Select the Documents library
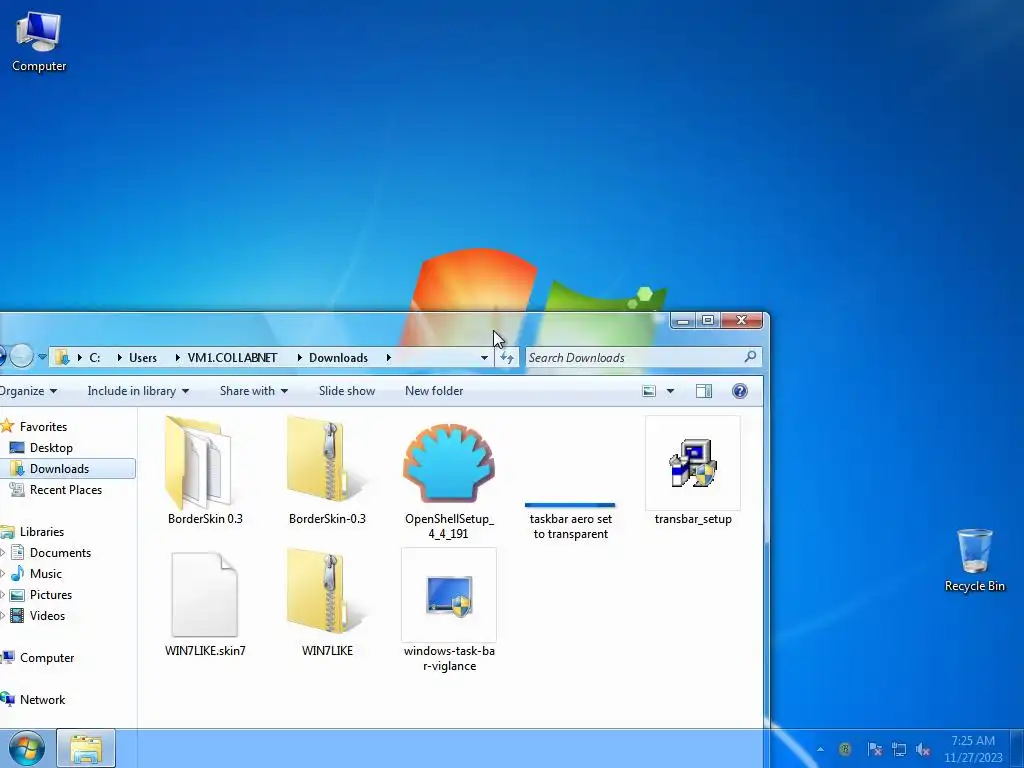 pos(60,552)
